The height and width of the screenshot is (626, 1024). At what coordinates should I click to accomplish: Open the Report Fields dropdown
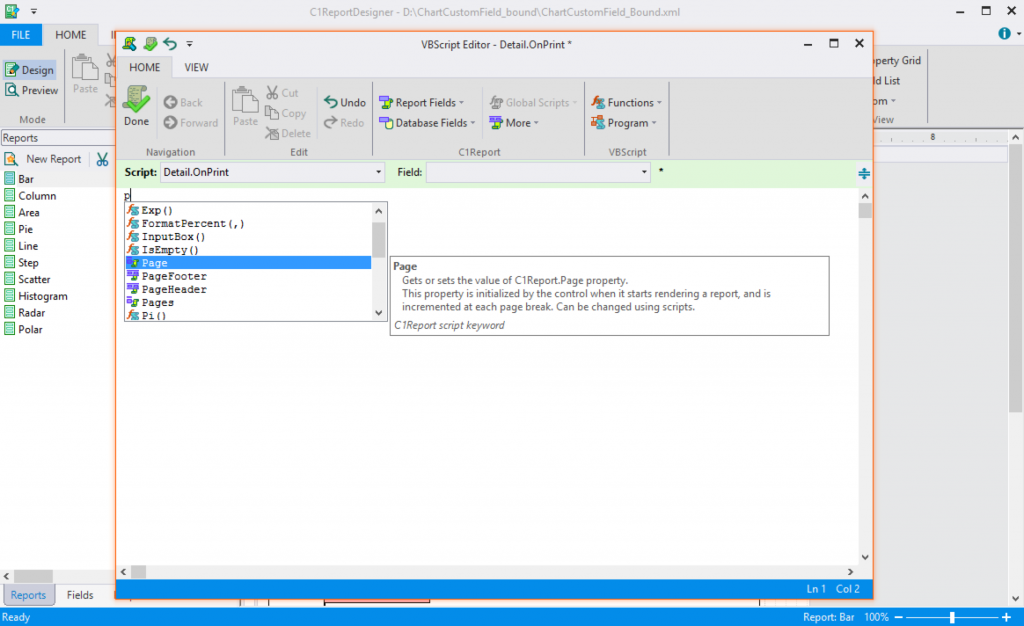[422, 102]
